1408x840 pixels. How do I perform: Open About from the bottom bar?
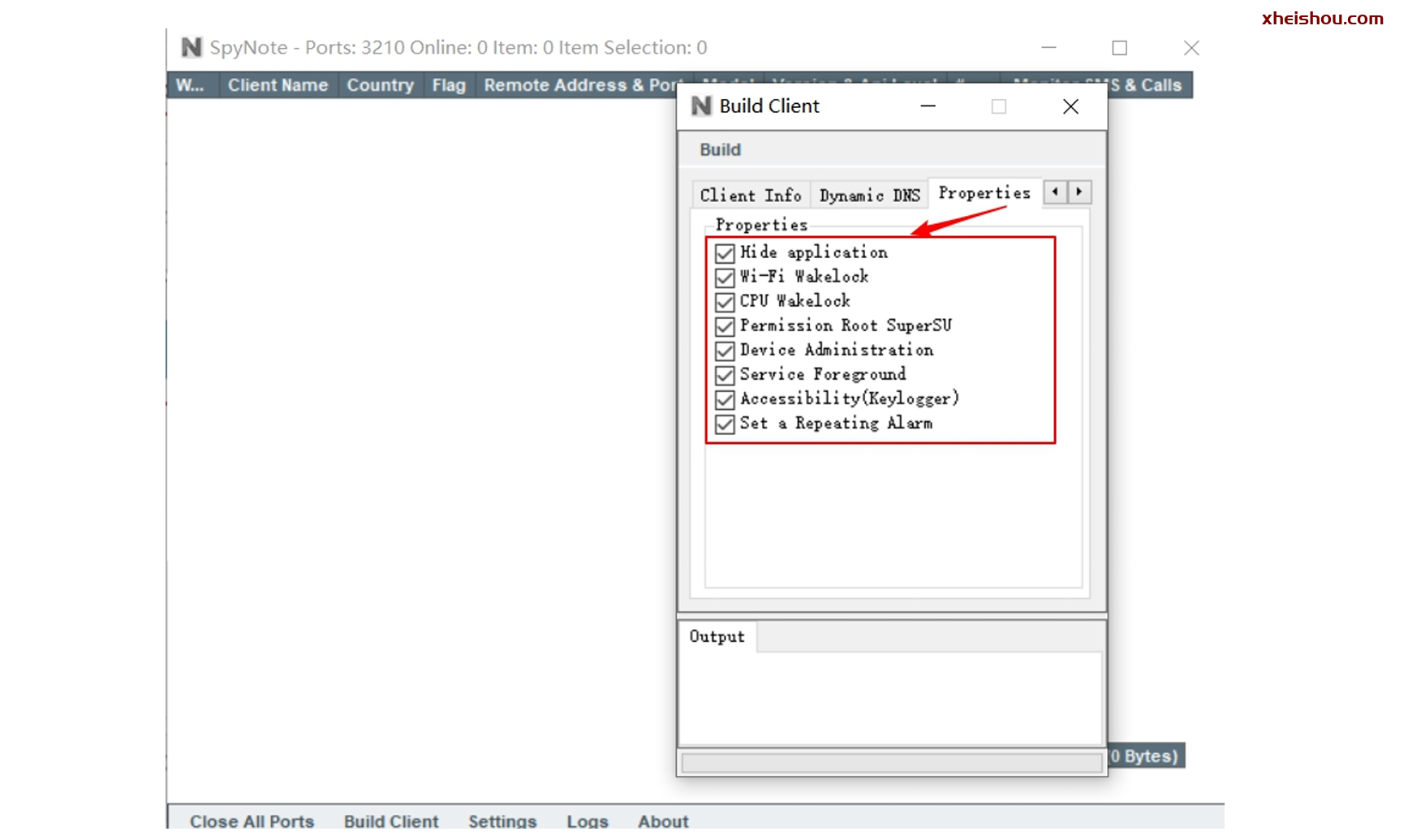point(663,821)
